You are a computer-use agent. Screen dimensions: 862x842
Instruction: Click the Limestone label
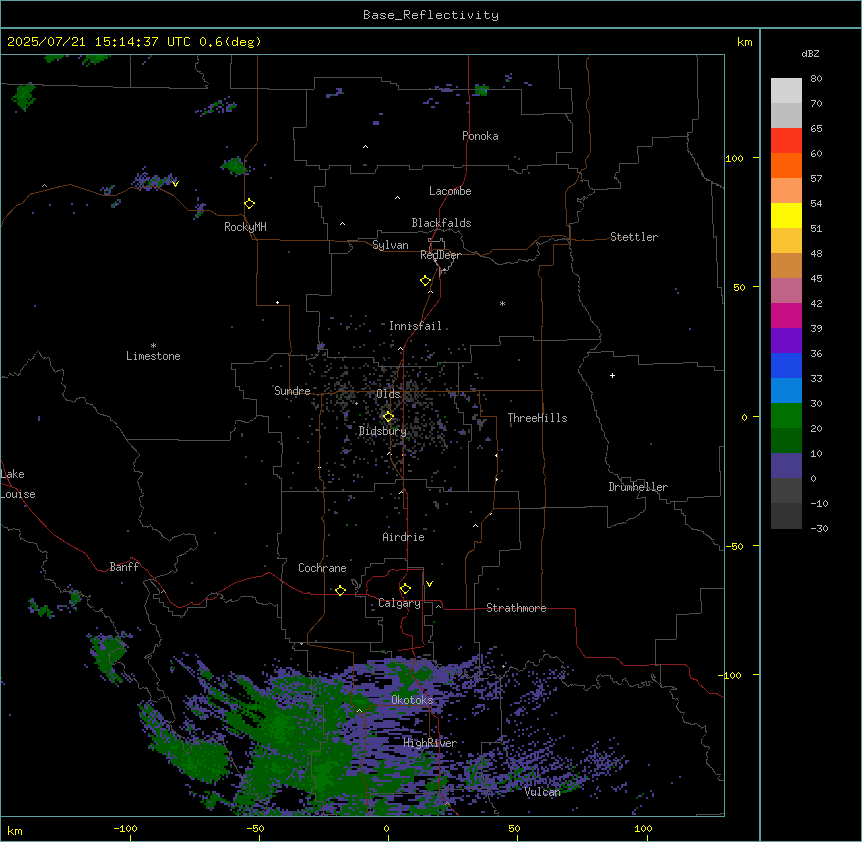(153, 356)
